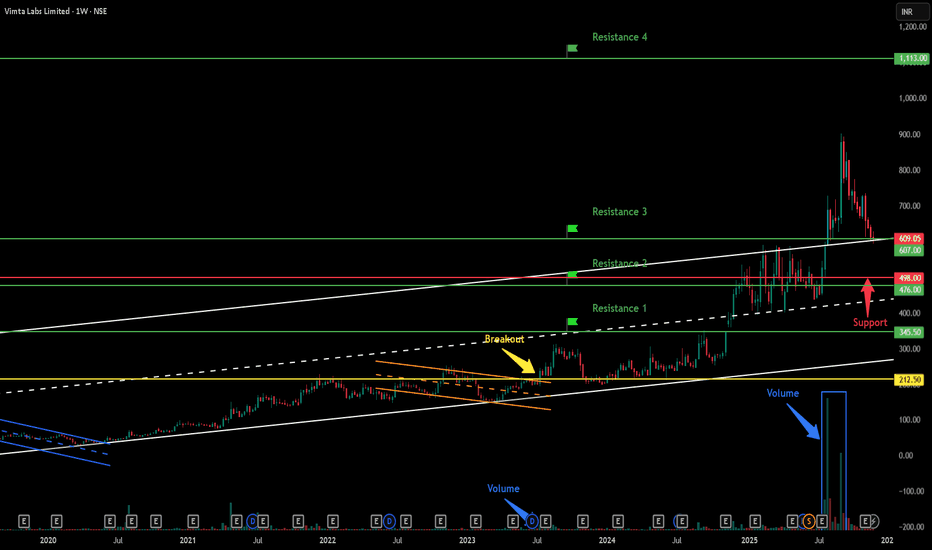Click the -100.00 price axis value

pyautogui.click(x=911, y=491)
